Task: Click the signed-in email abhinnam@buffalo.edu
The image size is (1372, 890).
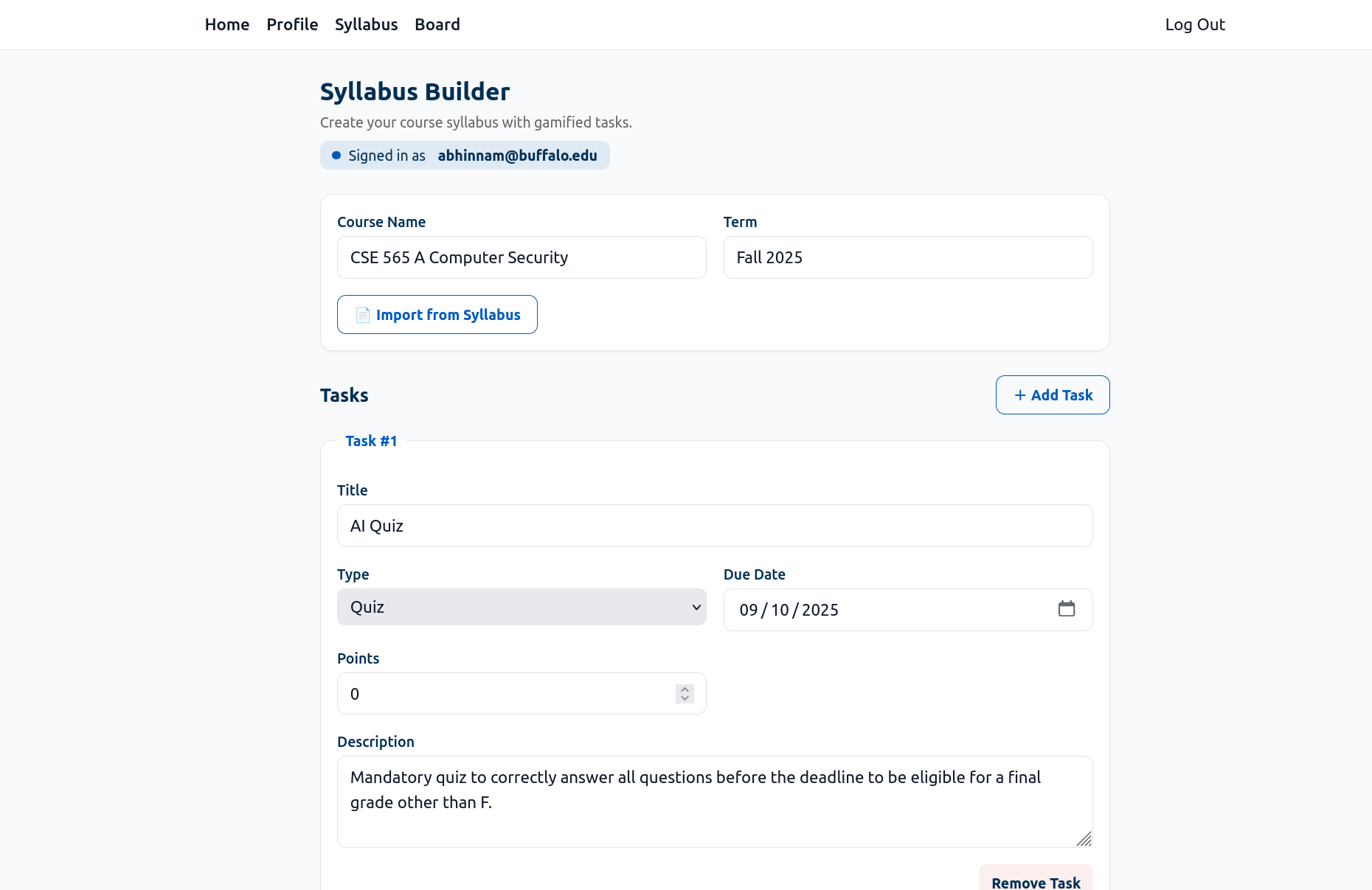Action: 517,156
